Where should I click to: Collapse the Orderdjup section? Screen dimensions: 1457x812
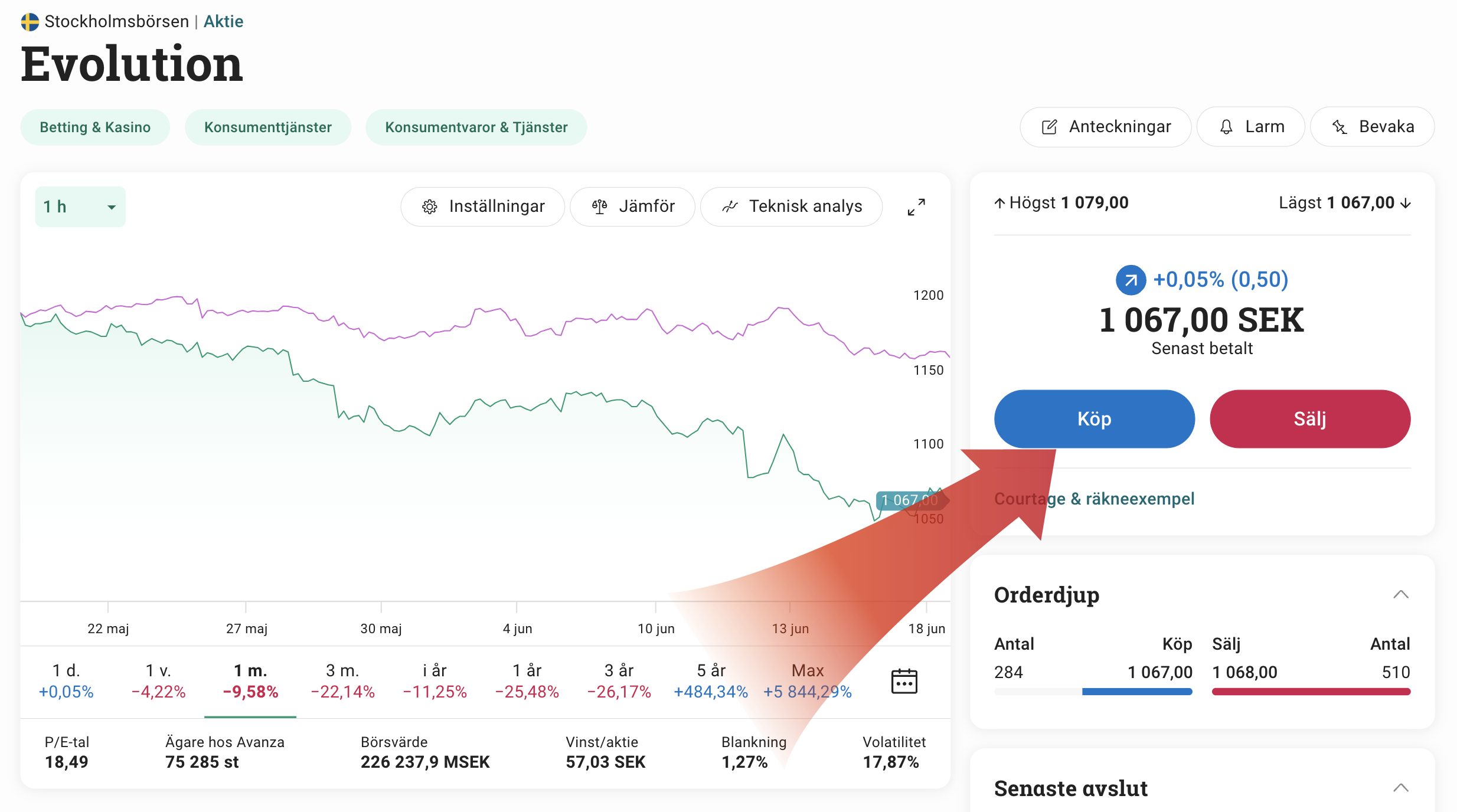[x=1400, y=594]
